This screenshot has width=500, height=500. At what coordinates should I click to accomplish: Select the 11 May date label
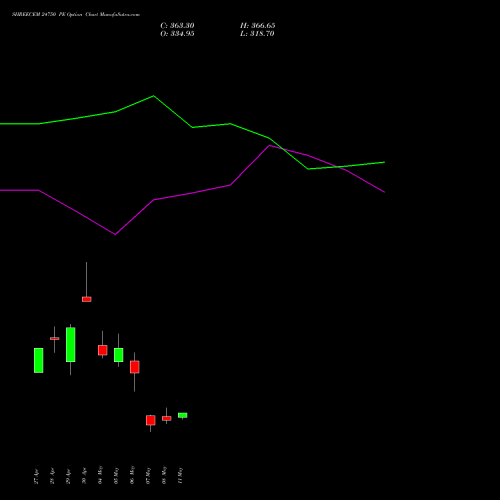click(x=180, y=475)
